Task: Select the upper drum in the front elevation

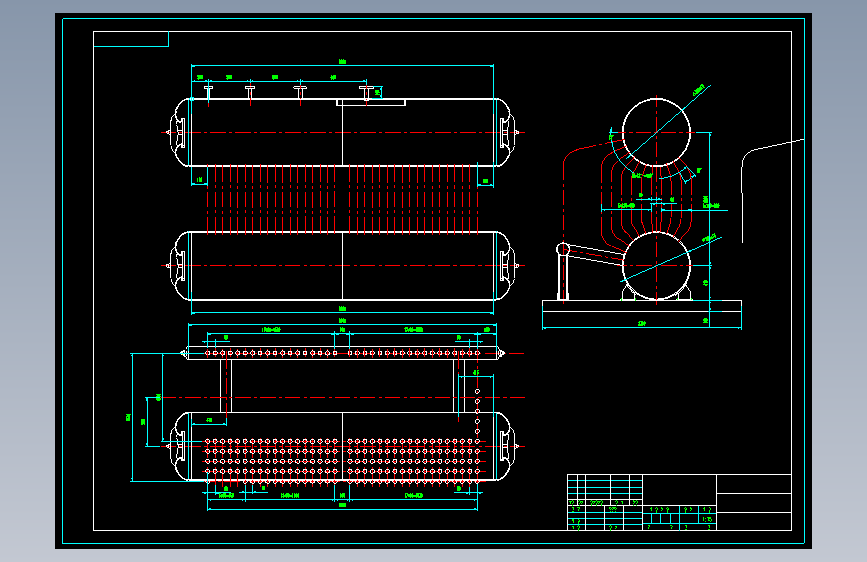Action: click(342, 133)
